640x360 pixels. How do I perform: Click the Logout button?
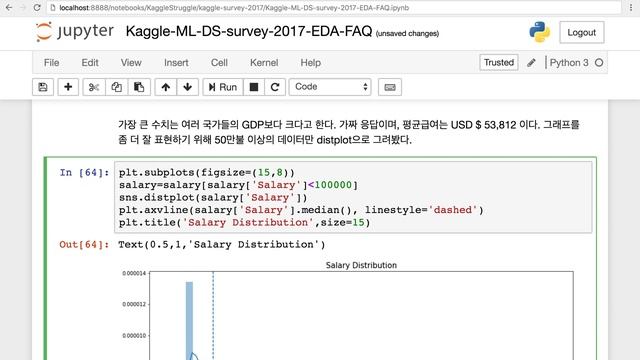pyautogui.click(x=582, y=32)
